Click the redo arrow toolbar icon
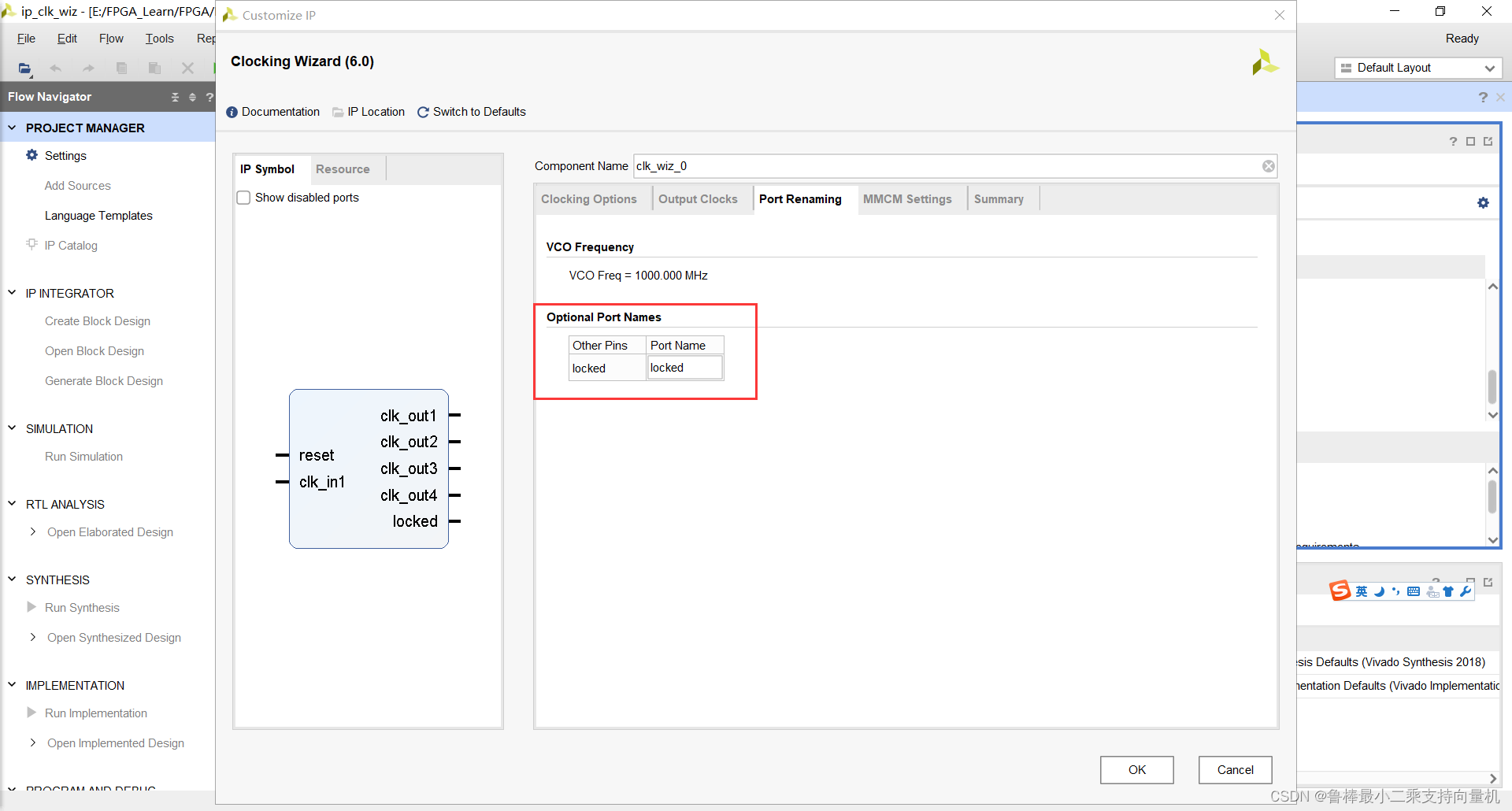 88,69
